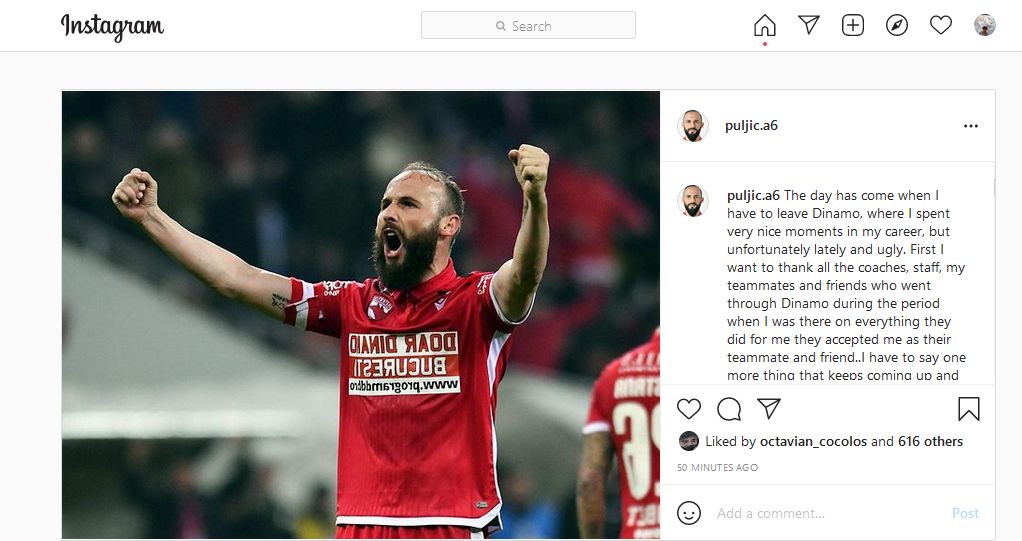Create a new post with plus icon
Image resolution: width=1022 pixels, height=541 pixels.
click(x=853, y=25)
